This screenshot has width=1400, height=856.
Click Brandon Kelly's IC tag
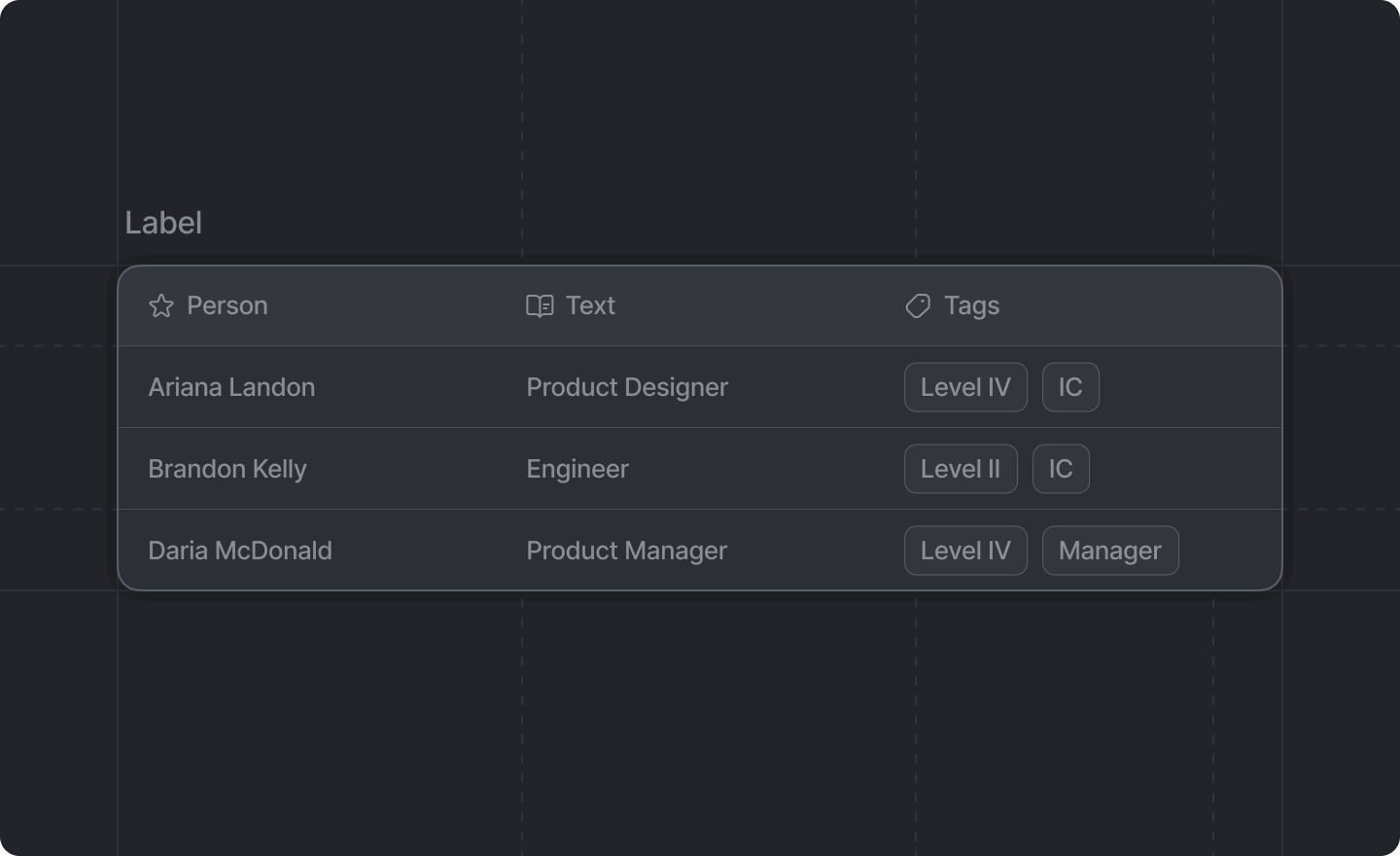pos(1061,469)
